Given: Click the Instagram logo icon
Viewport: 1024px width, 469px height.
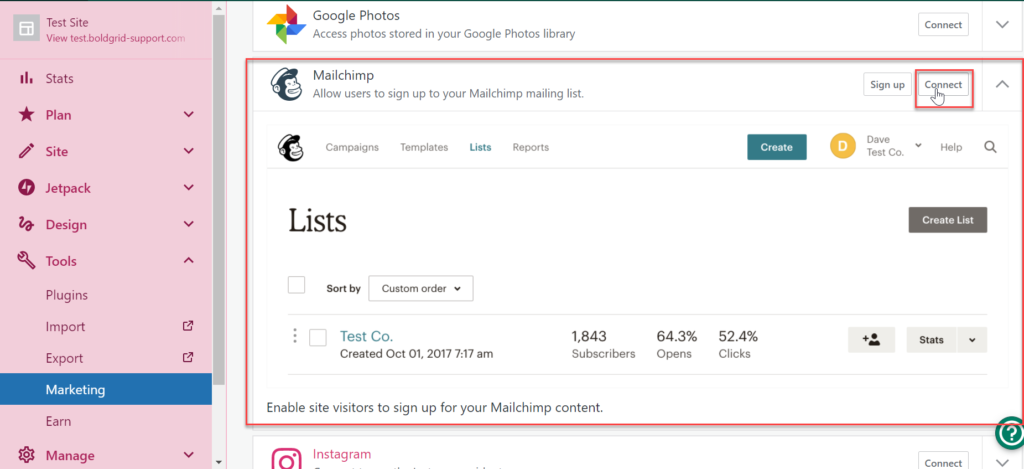Looking at the screenshot, I should [287, 459].
